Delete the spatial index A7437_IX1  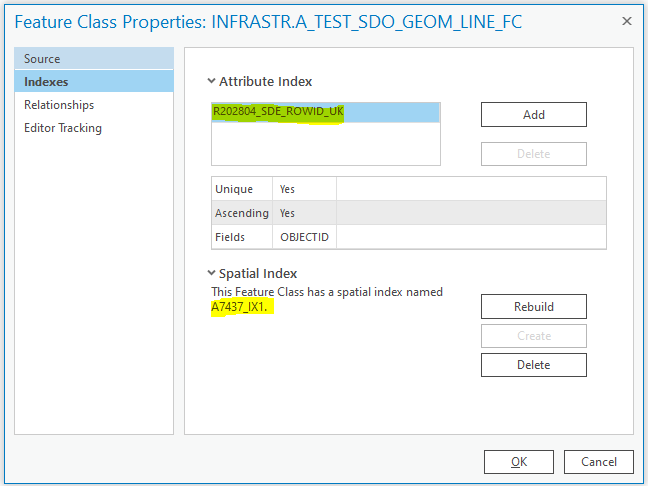pyautogui.click(x=533, y=365)
